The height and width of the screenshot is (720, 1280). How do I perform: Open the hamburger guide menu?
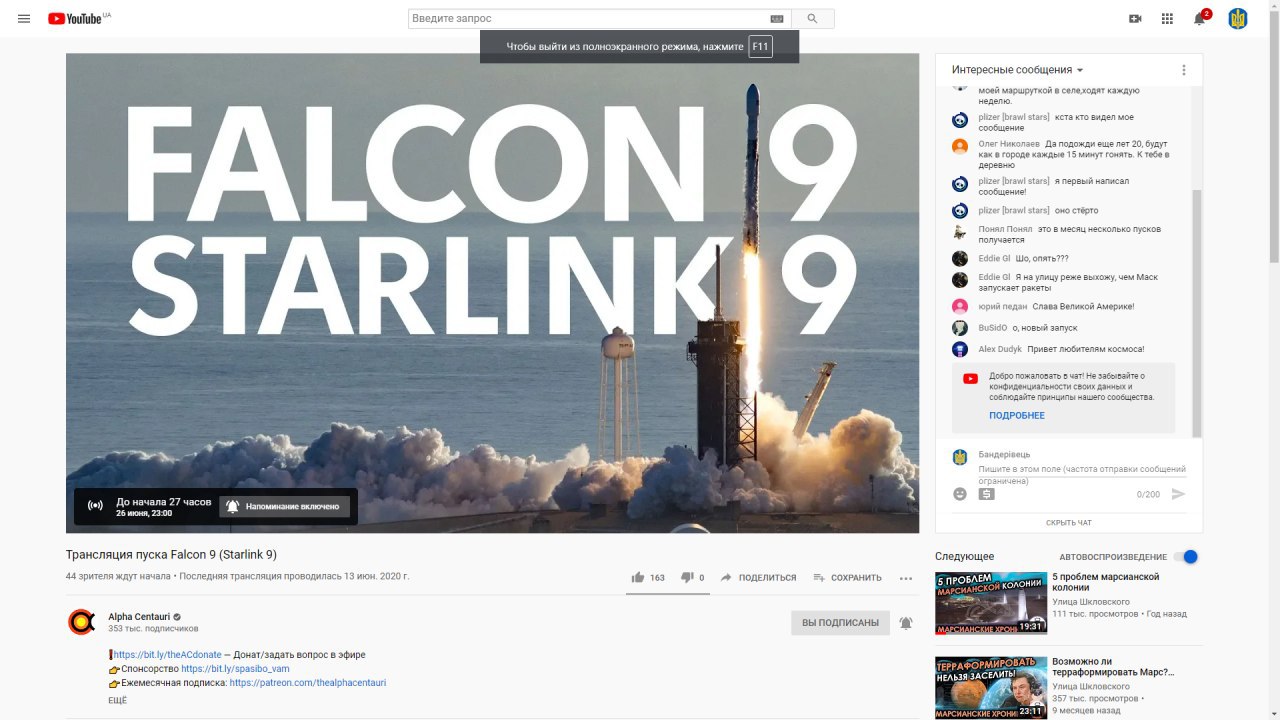[x=24, y=18]
